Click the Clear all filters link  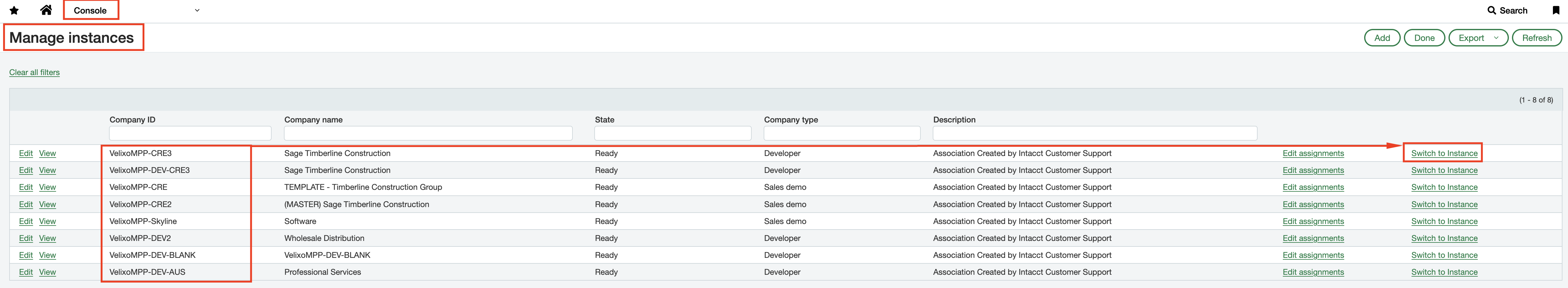coord(34,72)
